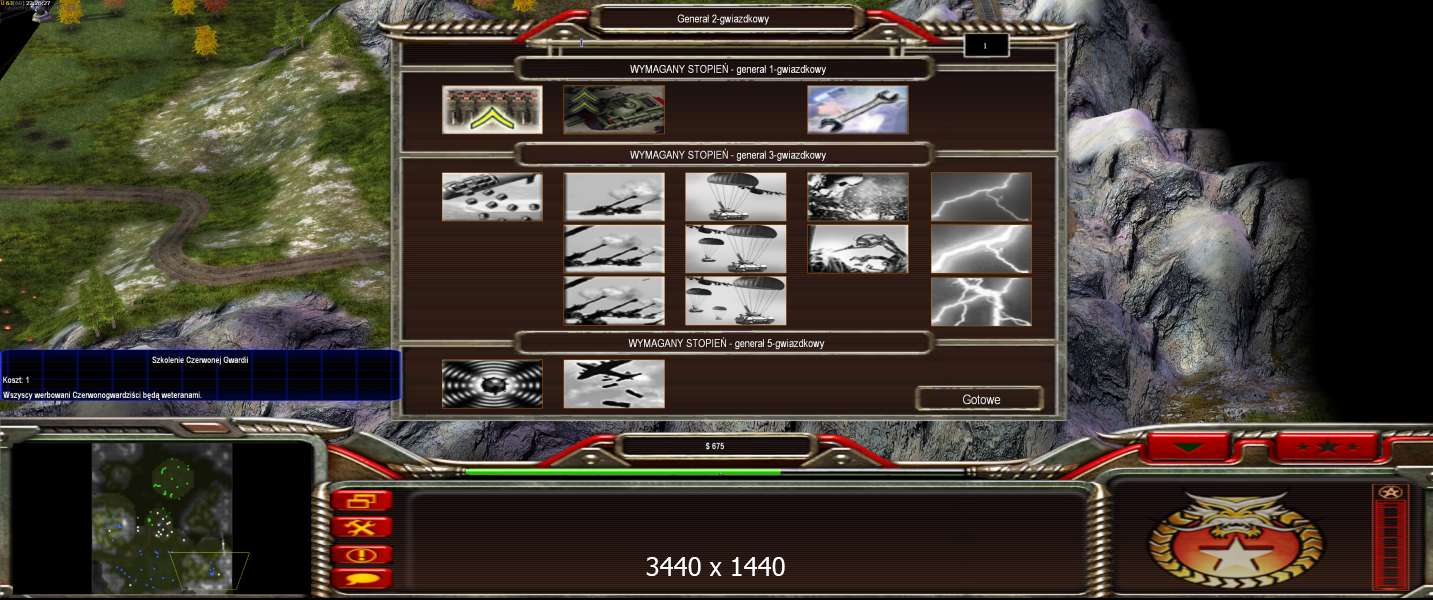Click the available points counter showing 1
The width and height of the screenshot is (1433, 600).
coord(986,46)
